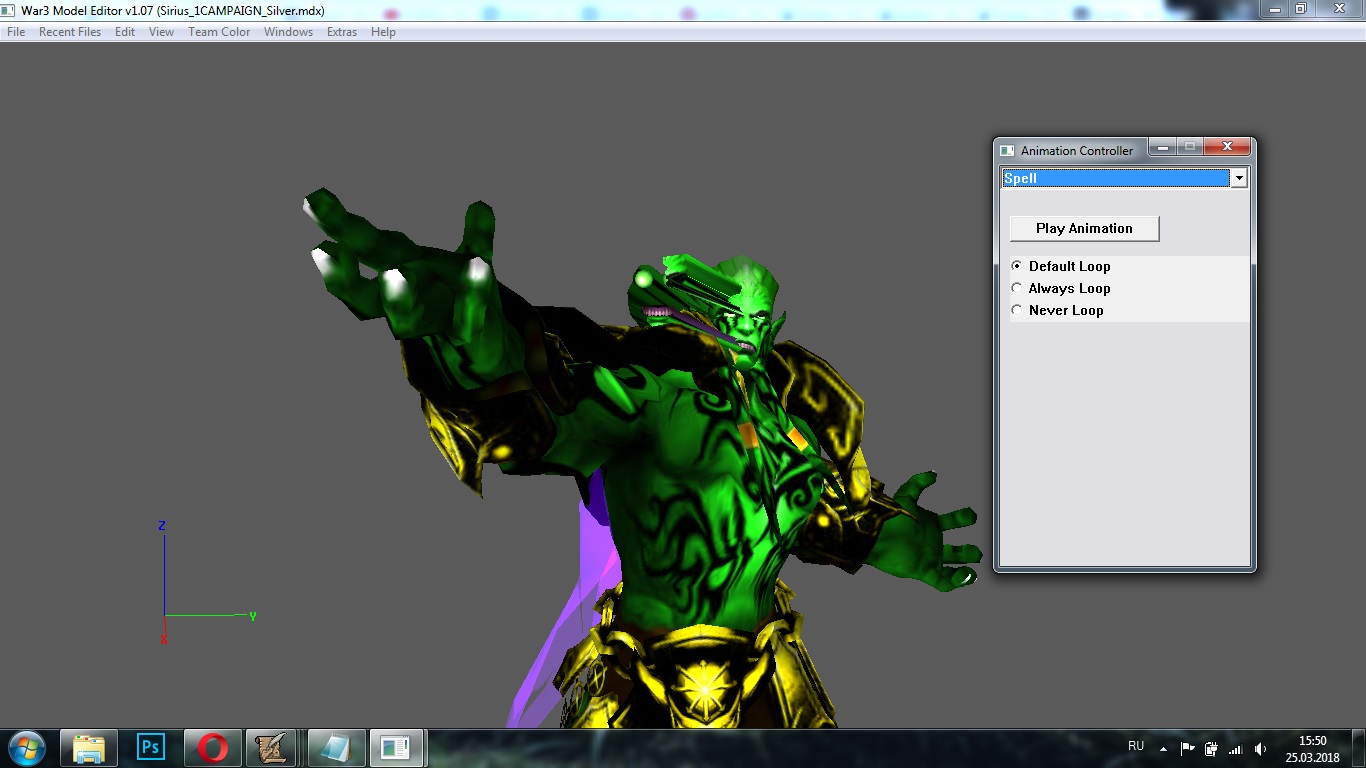Screen dimensions: 1366x768
Task: Expand the Spell animation dropdown arrow
Action: click(x=1239, y=178)
